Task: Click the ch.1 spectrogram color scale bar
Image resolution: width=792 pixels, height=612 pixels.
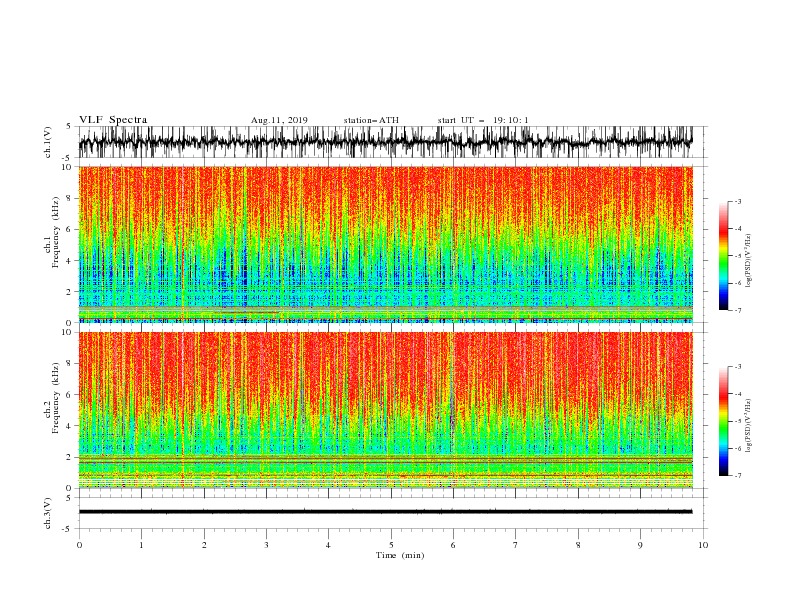Action: (x=723, y=256)
